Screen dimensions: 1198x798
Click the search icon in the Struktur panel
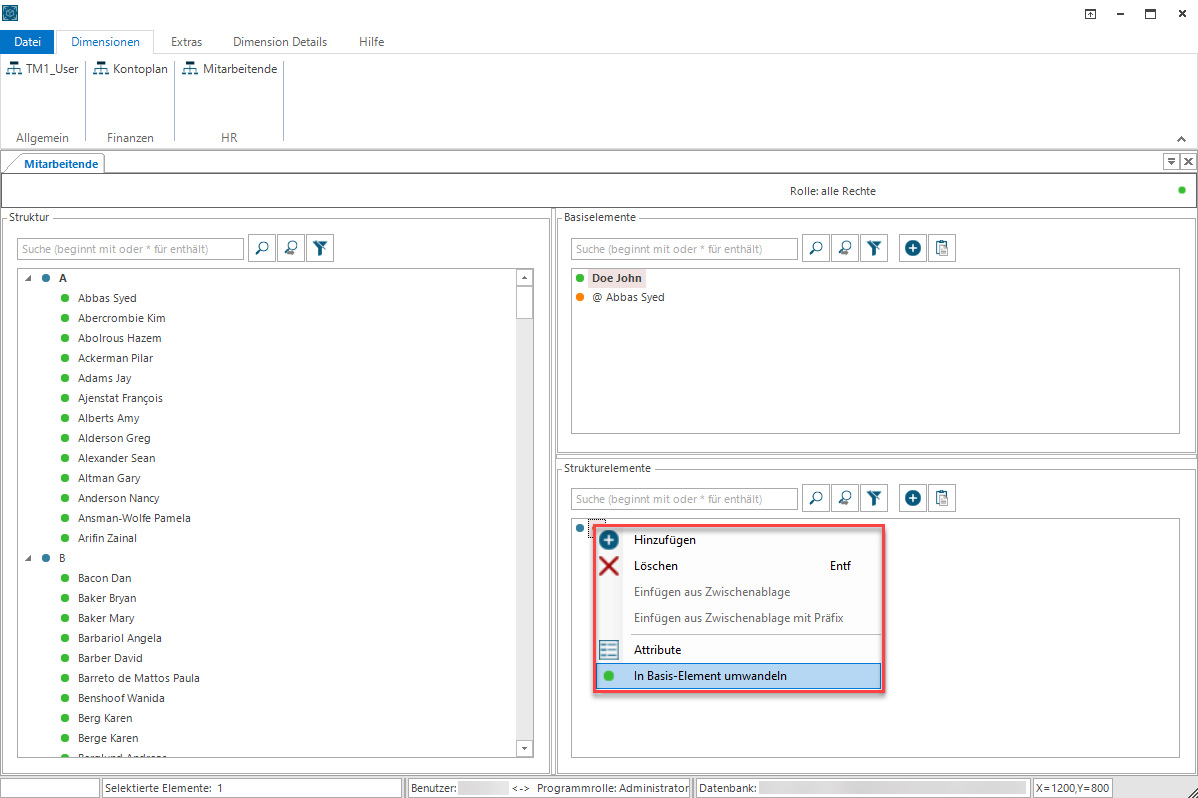262,248
